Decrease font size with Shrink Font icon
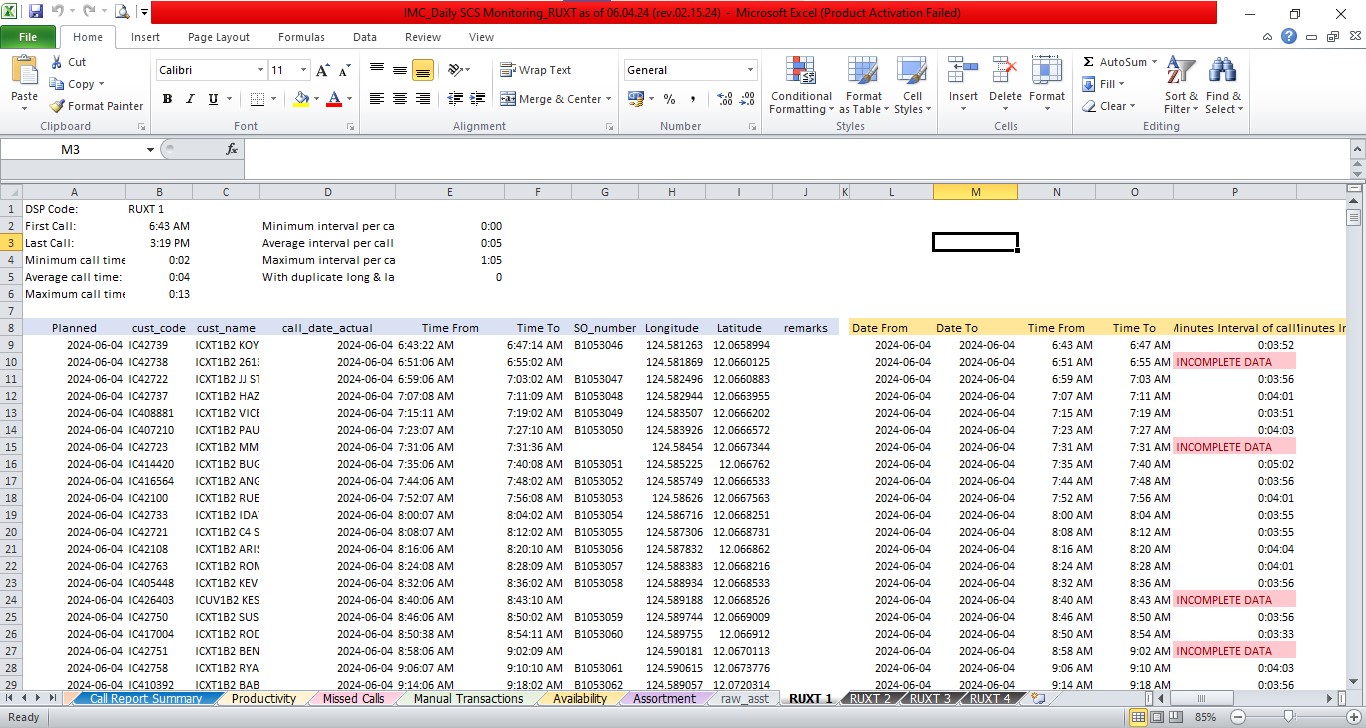Viewport: 1366px width, 728px height. 345,70
